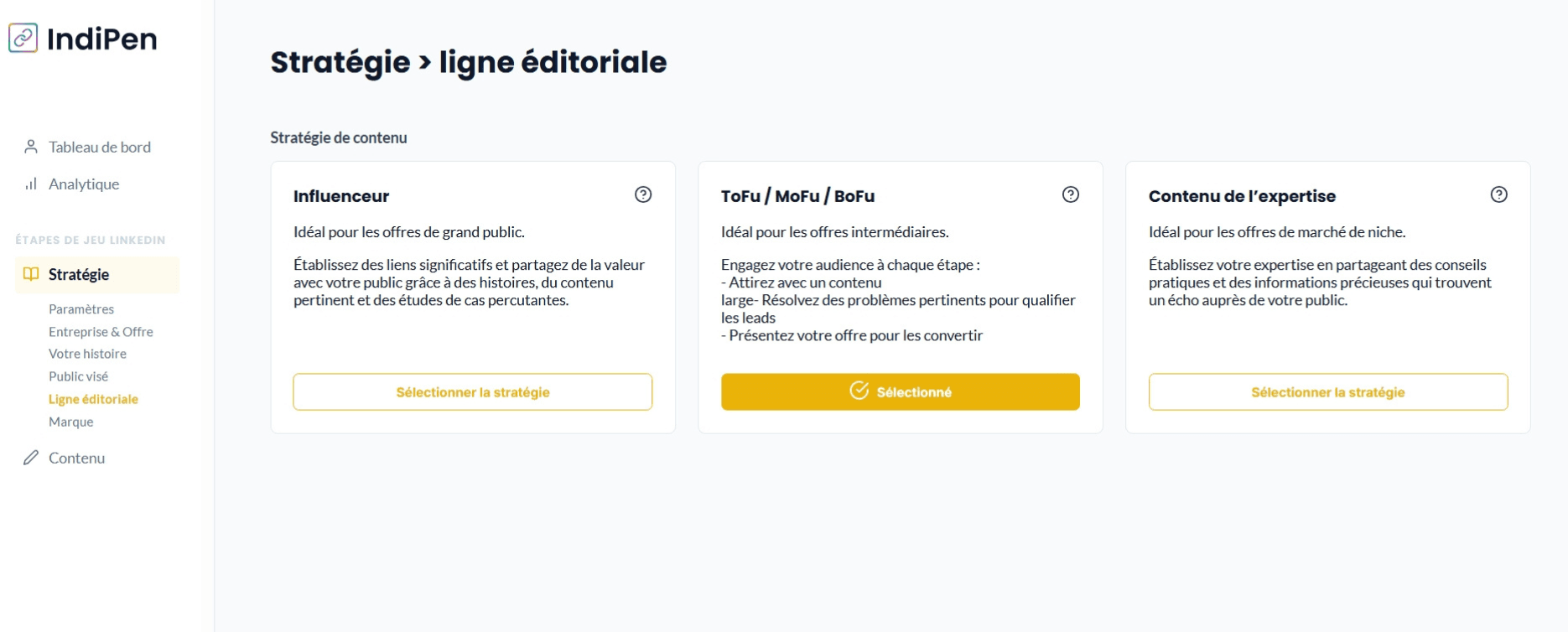Open help icon on Influenceur card
Image resolution: width=1568 pixels, height=632 pixels.
643,194
